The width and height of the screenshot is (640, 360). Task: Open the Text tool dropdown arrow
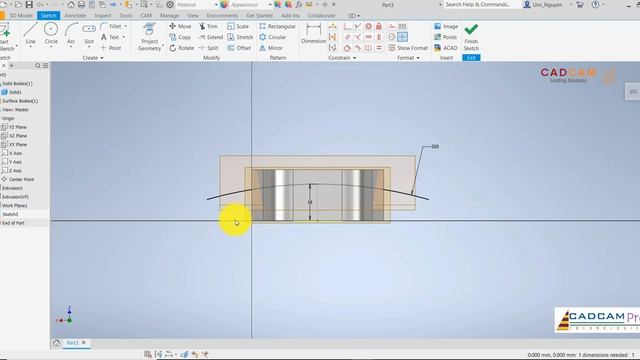pos(123,37)
